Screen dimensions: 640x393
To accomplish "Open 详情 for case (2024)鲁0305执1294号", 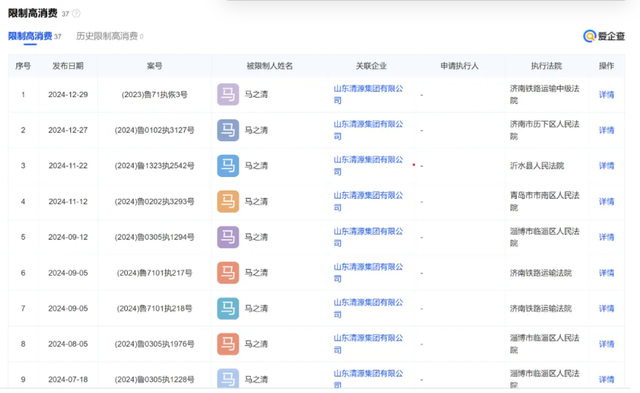I will pyautogui.click(x=606, y=237).
